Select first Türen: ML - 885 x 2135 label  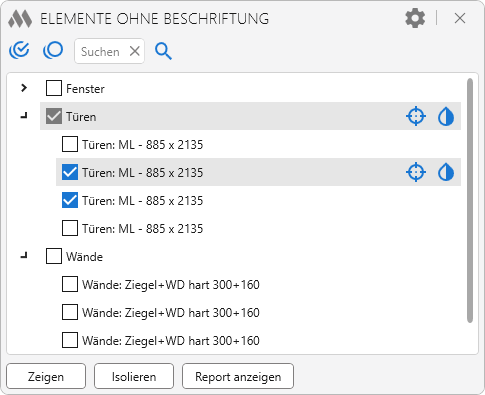pos(143,145)
